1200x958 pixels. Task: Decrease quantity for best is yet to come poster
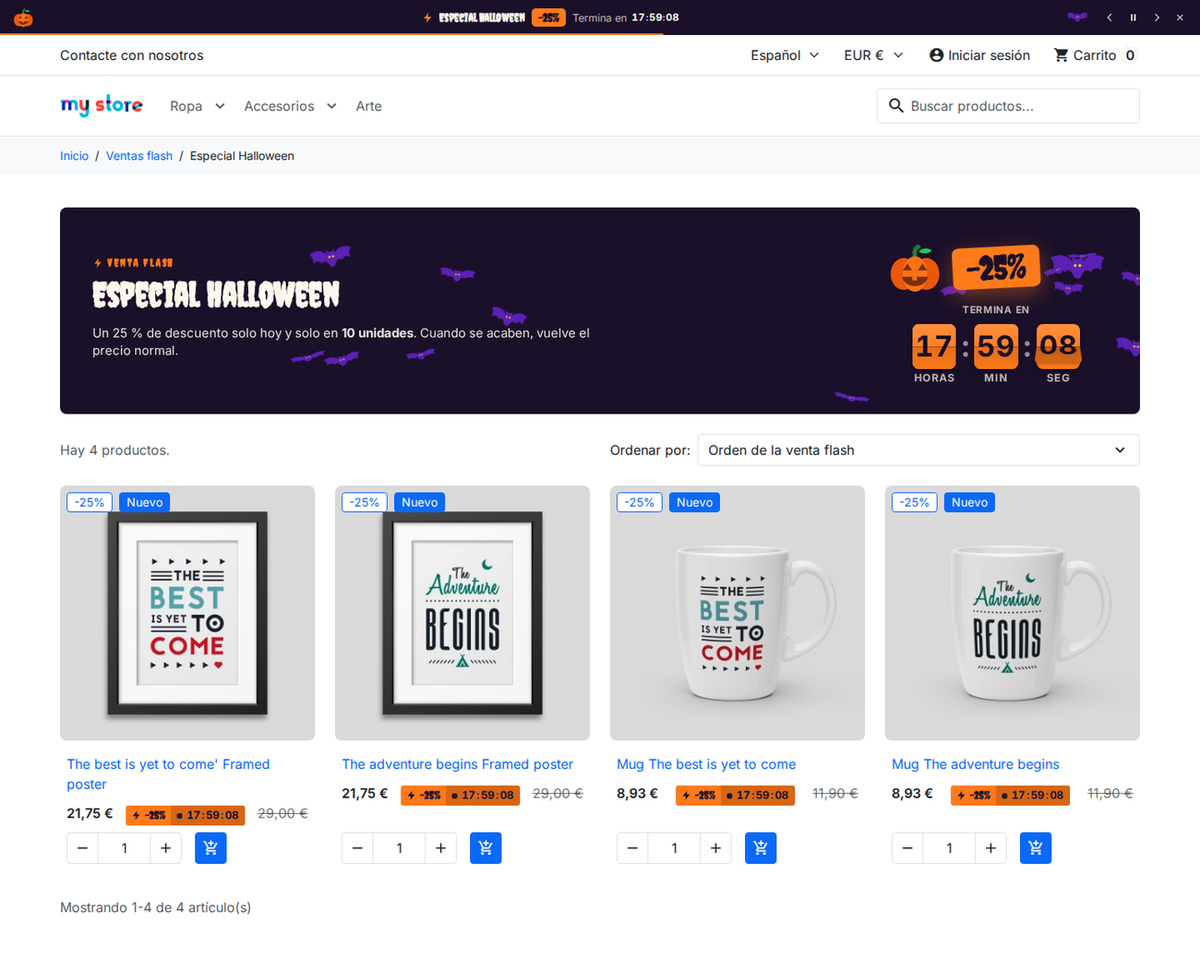pyautogui.click(x=83, y=848)
